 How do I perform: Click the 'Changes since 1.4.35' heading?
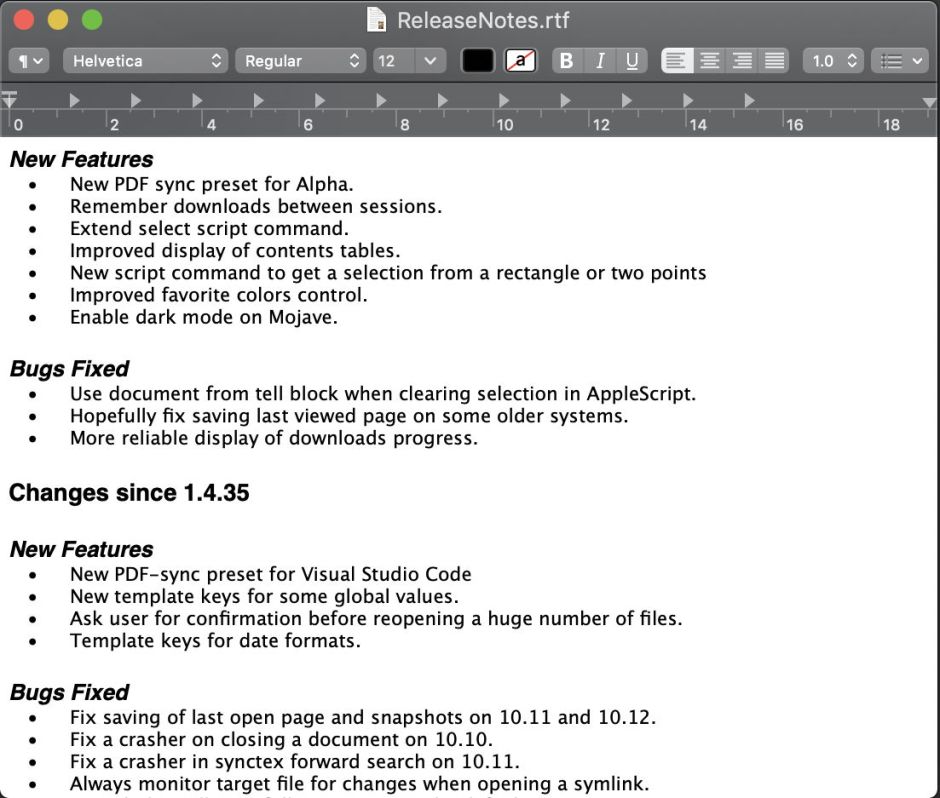point(129,493)
